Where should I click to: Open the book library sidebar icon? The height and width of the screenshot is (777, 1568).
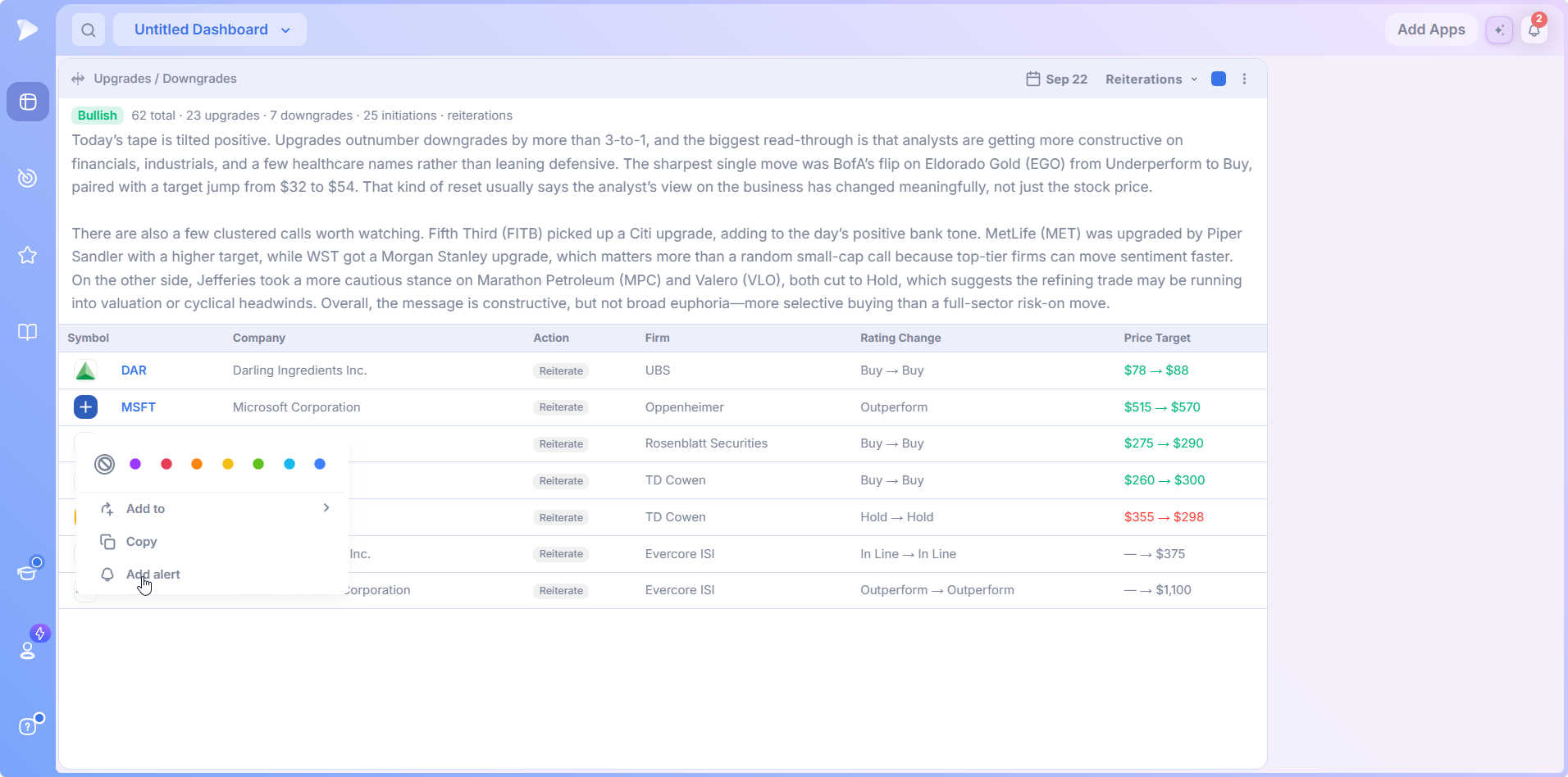pos(28,332)
